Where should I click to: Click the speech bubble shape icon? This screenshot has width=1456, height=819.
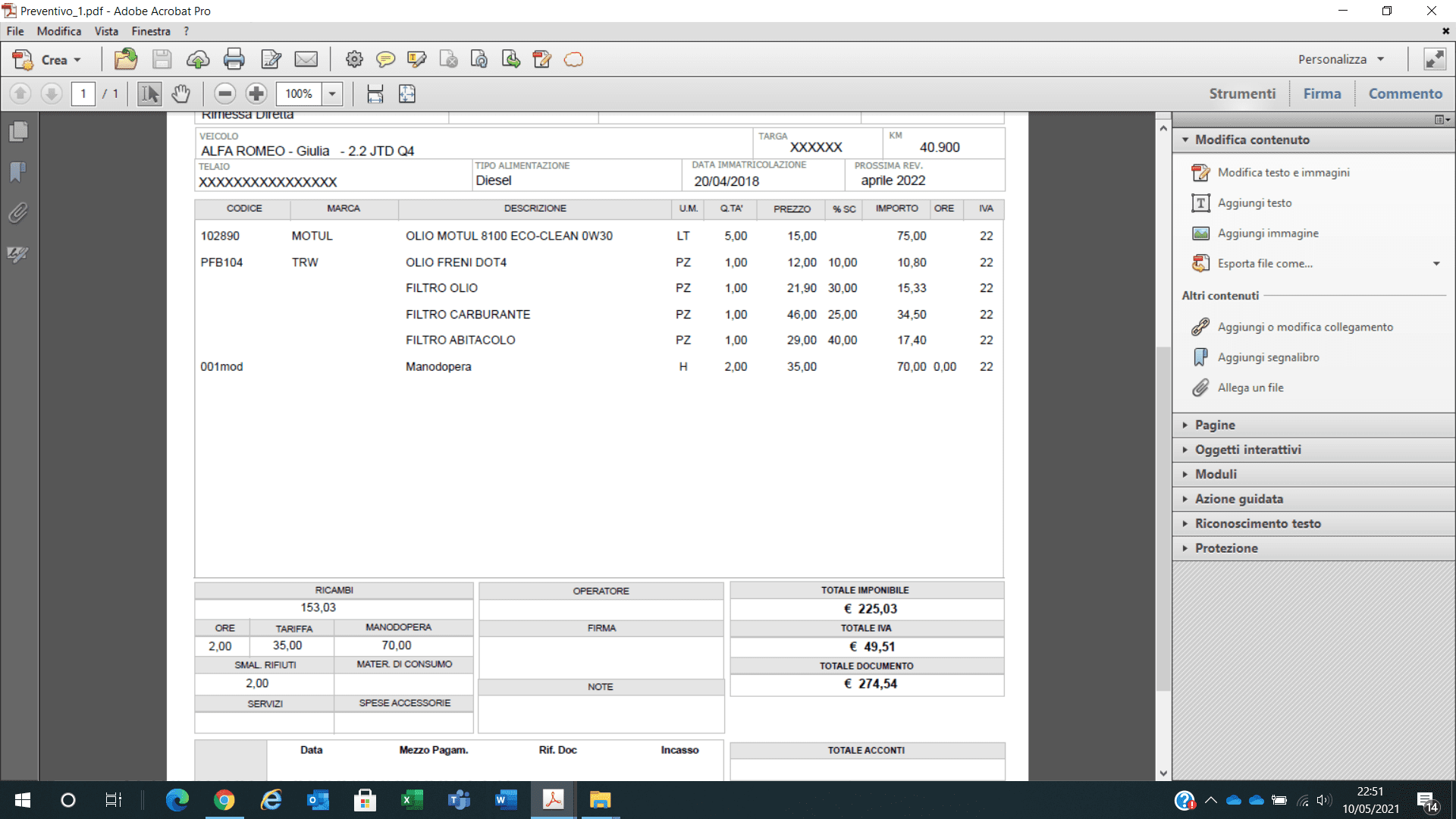pyautogui.click(x=573, y=59)
